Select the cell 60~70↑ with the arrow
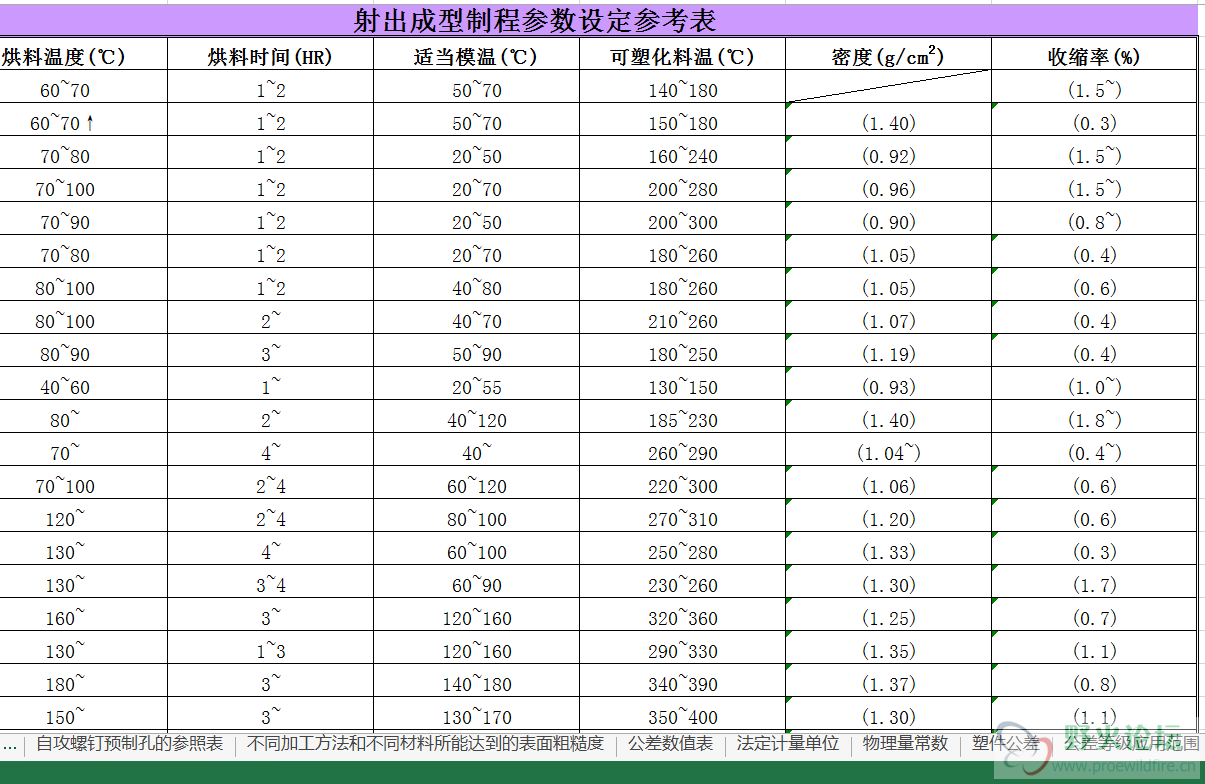Screen dimensions: 1205x784 point(83,120)
